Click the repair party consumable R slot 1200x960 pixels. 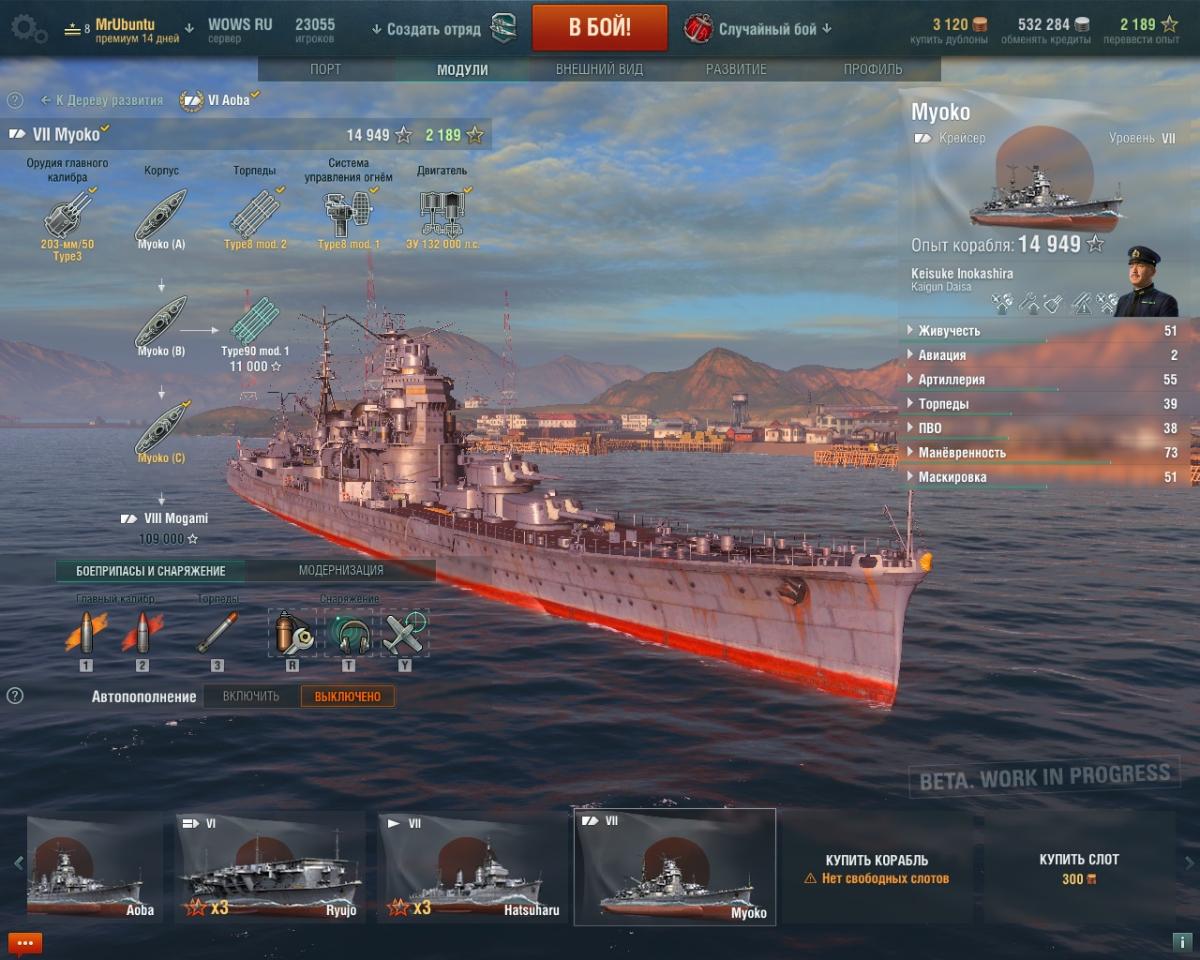(293, 633)
